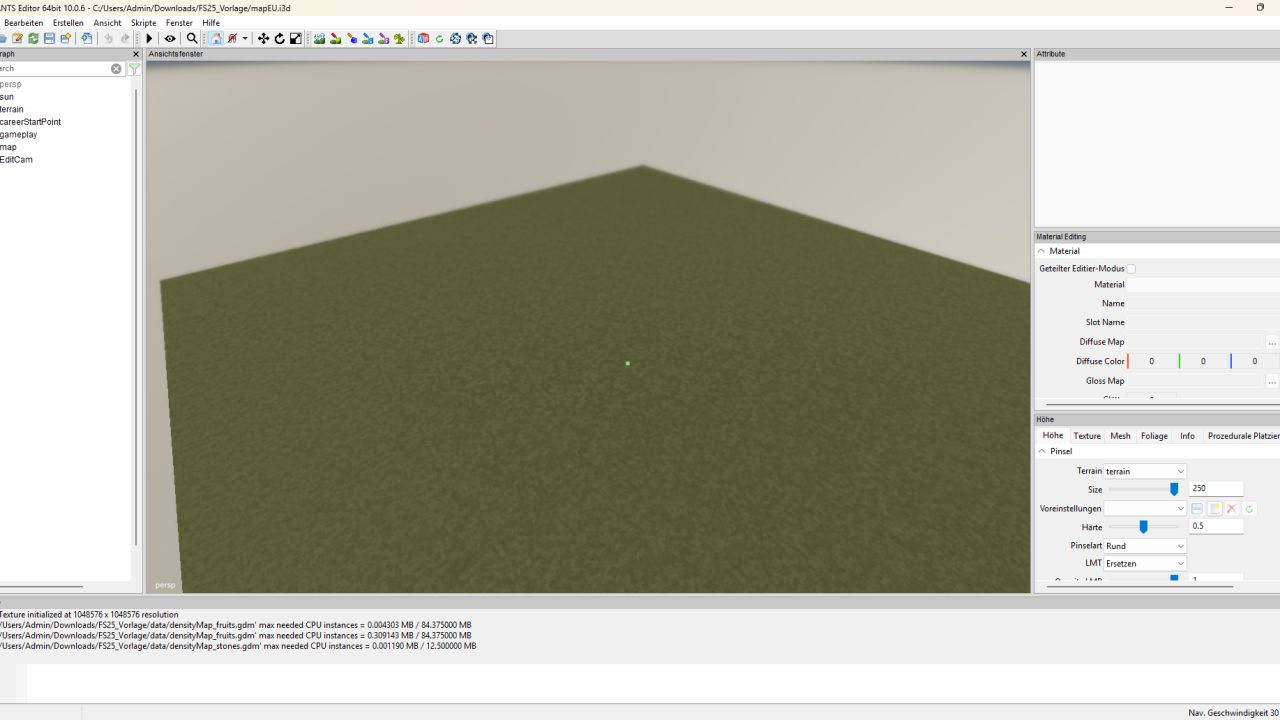Click the magnifier zoom tool icon
This screenshot has width=1280, height=720.
(191, 39)
